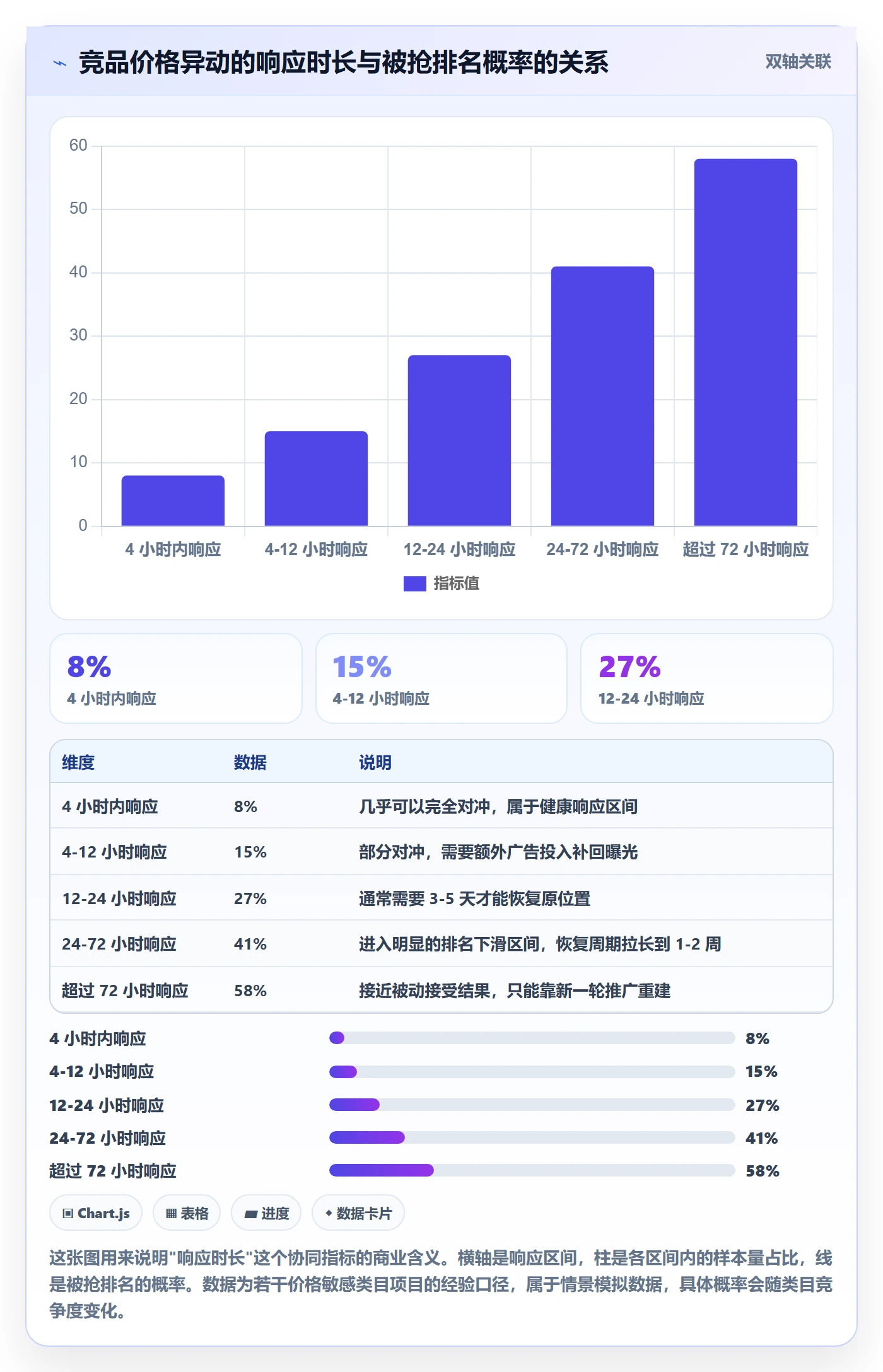Click the y-axis label 60 on the chart
This screenshot has height=1372, width=883.
(x=78, y=146)
